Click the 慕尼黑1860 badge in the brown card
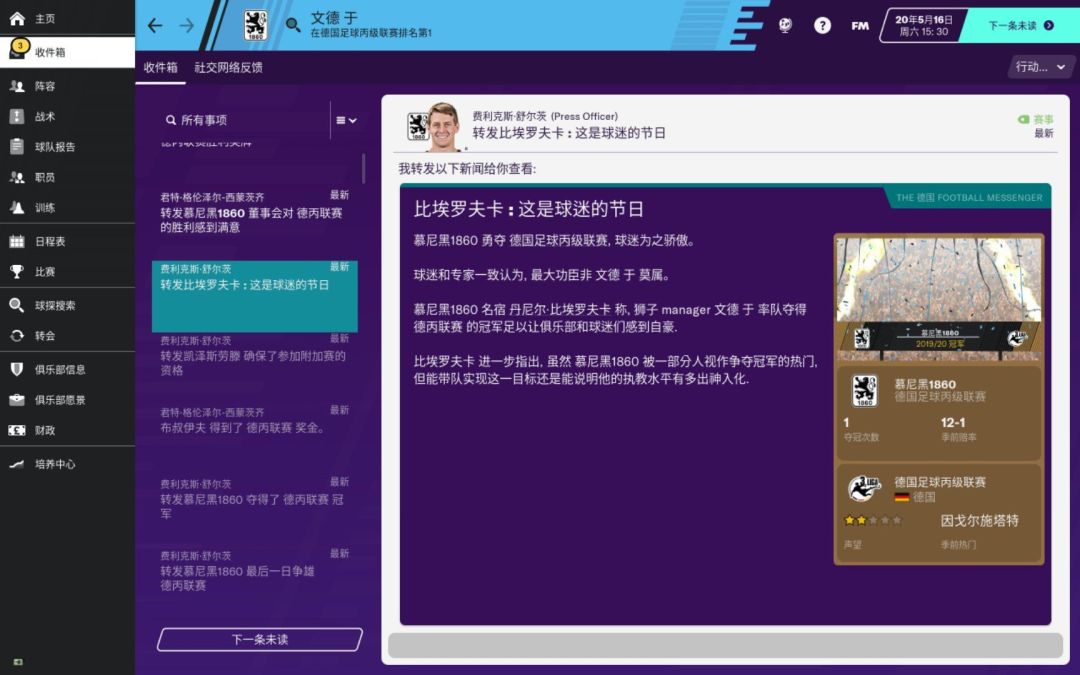This screenshot has width=1080, height=675. tap(864, 391)
